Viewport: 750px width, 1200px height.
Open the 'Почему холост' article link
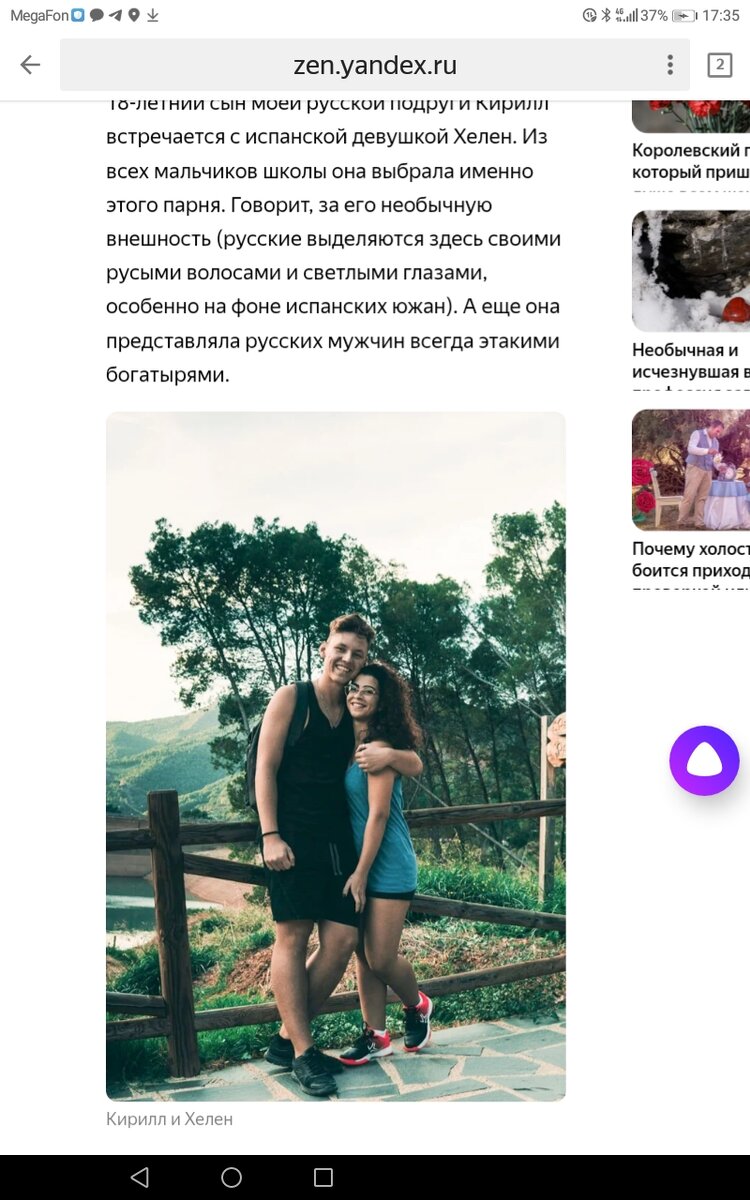coord(691,559)
